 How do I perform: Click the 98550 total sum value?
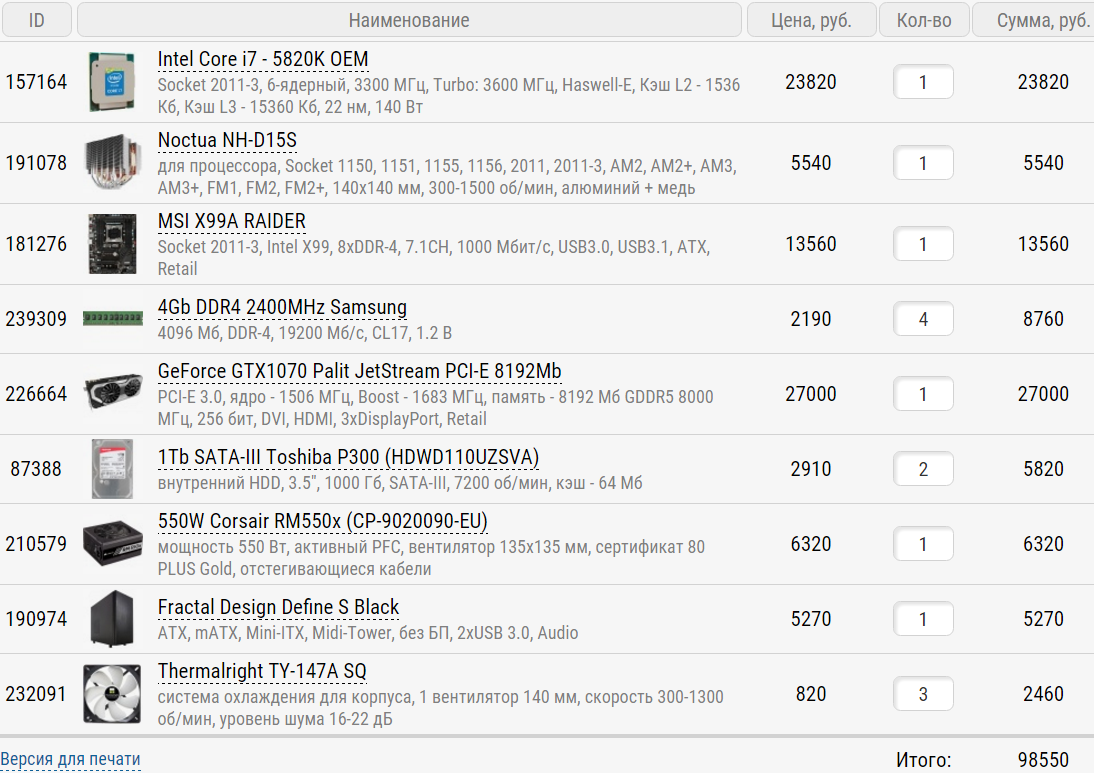(1043, 760)
